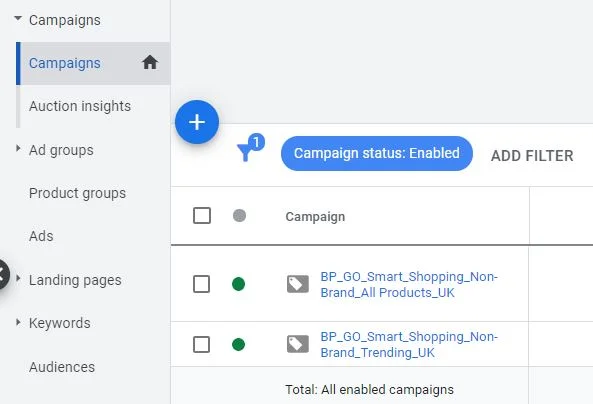Tick checkbox for All Products_UK campaign row
Viewport: 593px width, 404px height.
tap(201, 284)
